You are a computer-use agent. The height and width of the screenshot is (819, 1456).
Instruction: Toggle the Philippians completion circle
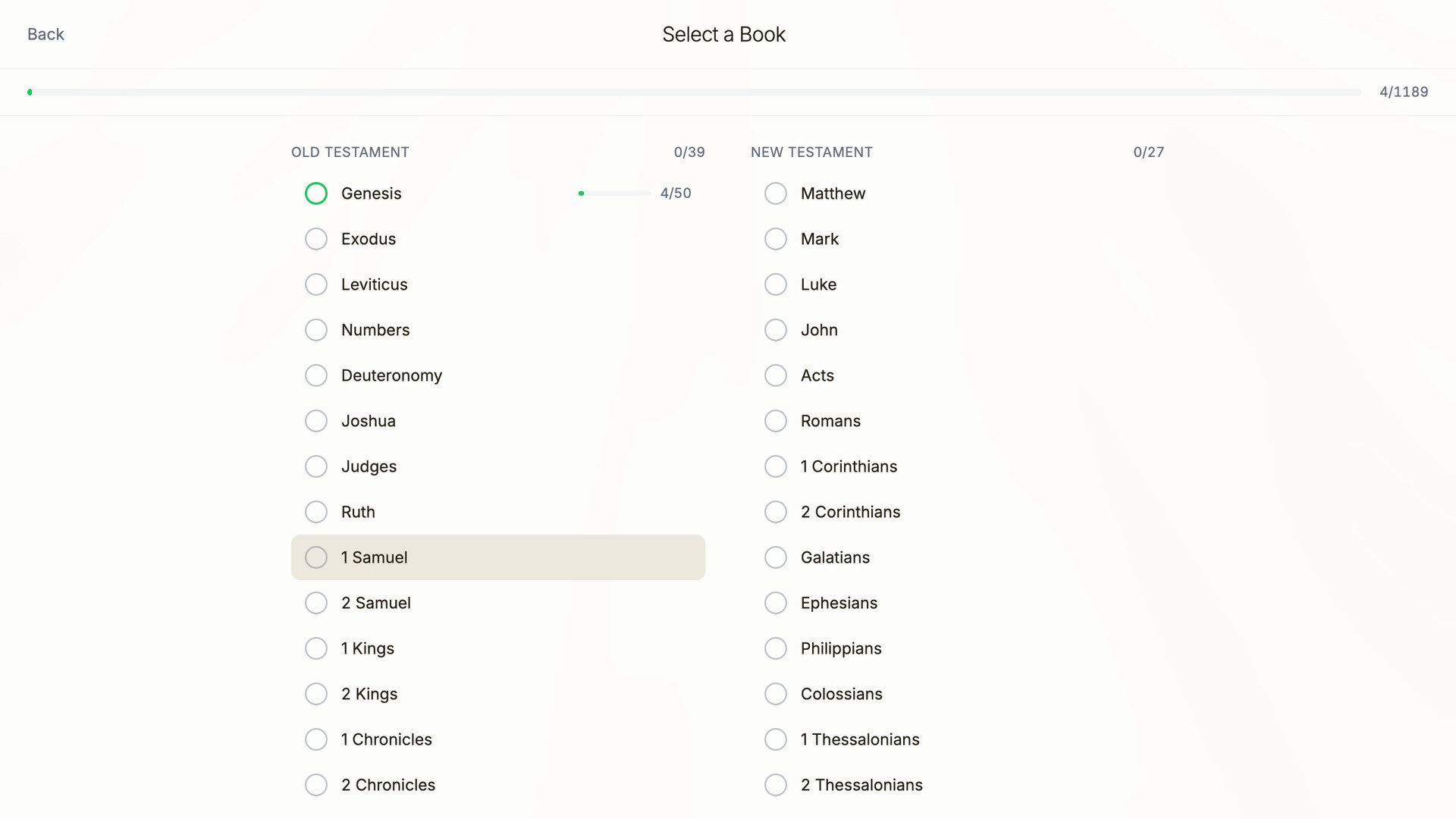pyautogui.click(x=776, y=648)
